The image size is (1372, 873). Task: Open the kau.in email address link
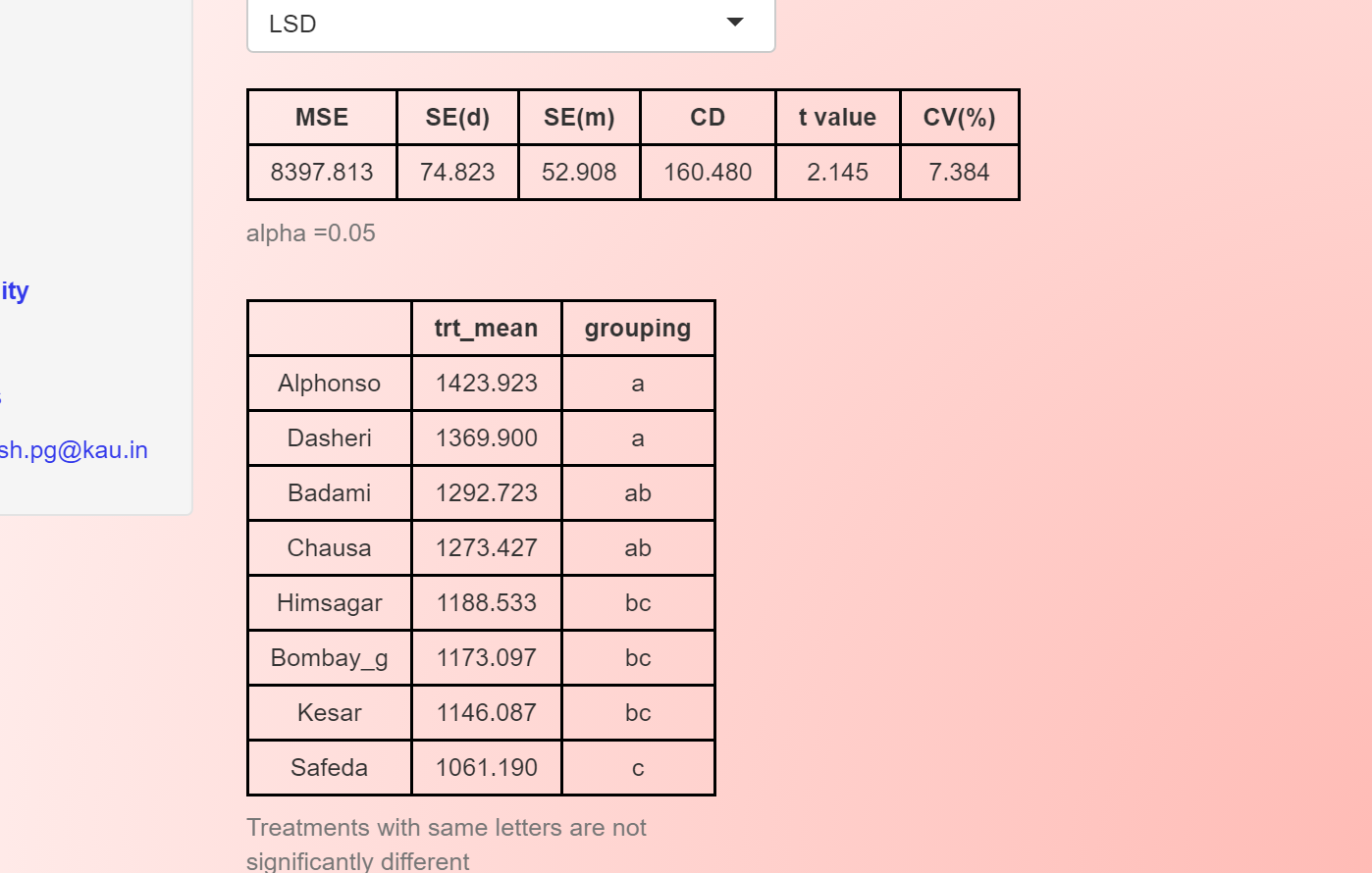[x=74, y=450]
